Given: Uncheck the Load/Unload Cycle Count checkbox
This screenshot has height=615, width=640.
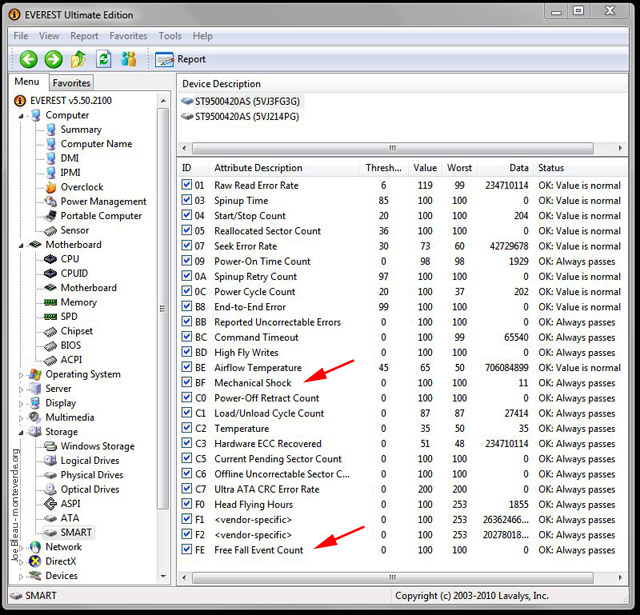Looking at the screenshot, I should point(187,413).
